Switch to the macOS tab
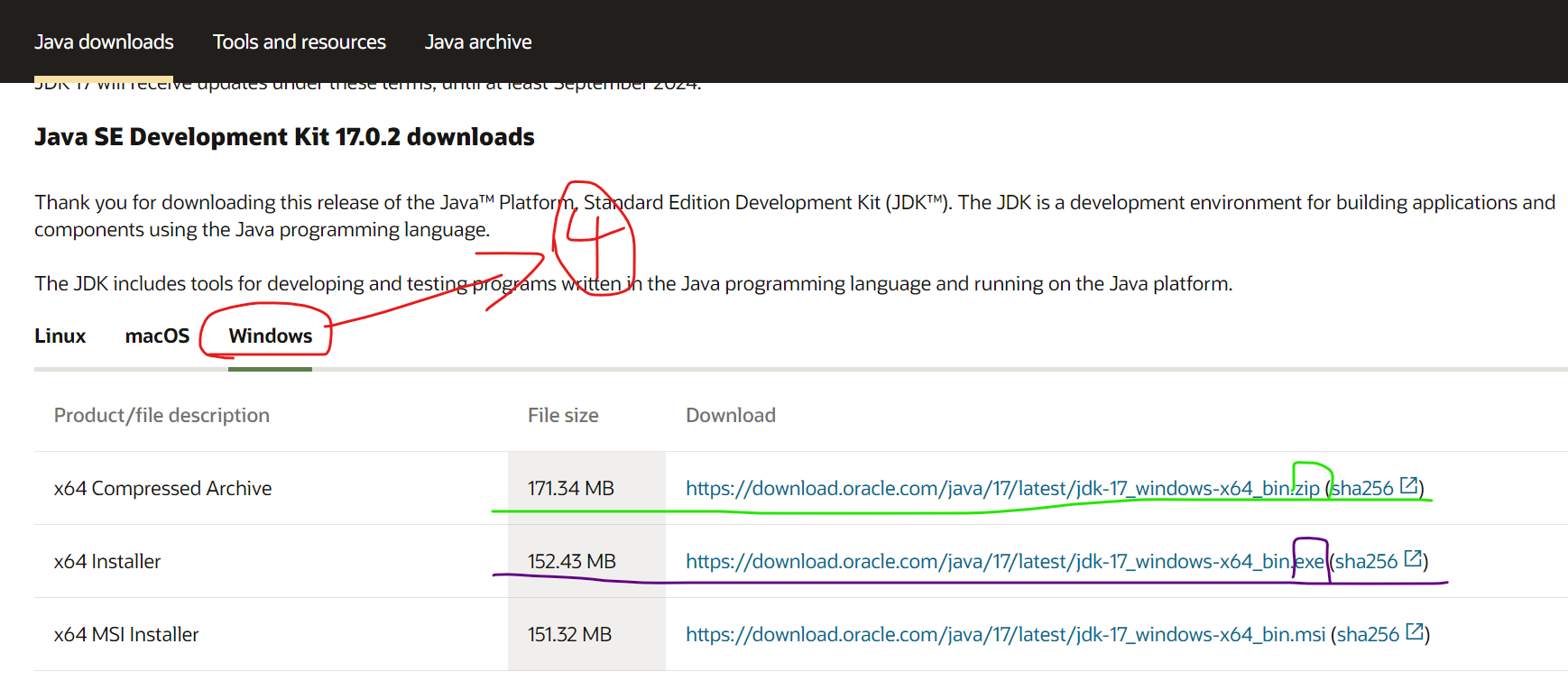Image resolution: width=1568 pixels, height=690 pixels. (158, 336)
